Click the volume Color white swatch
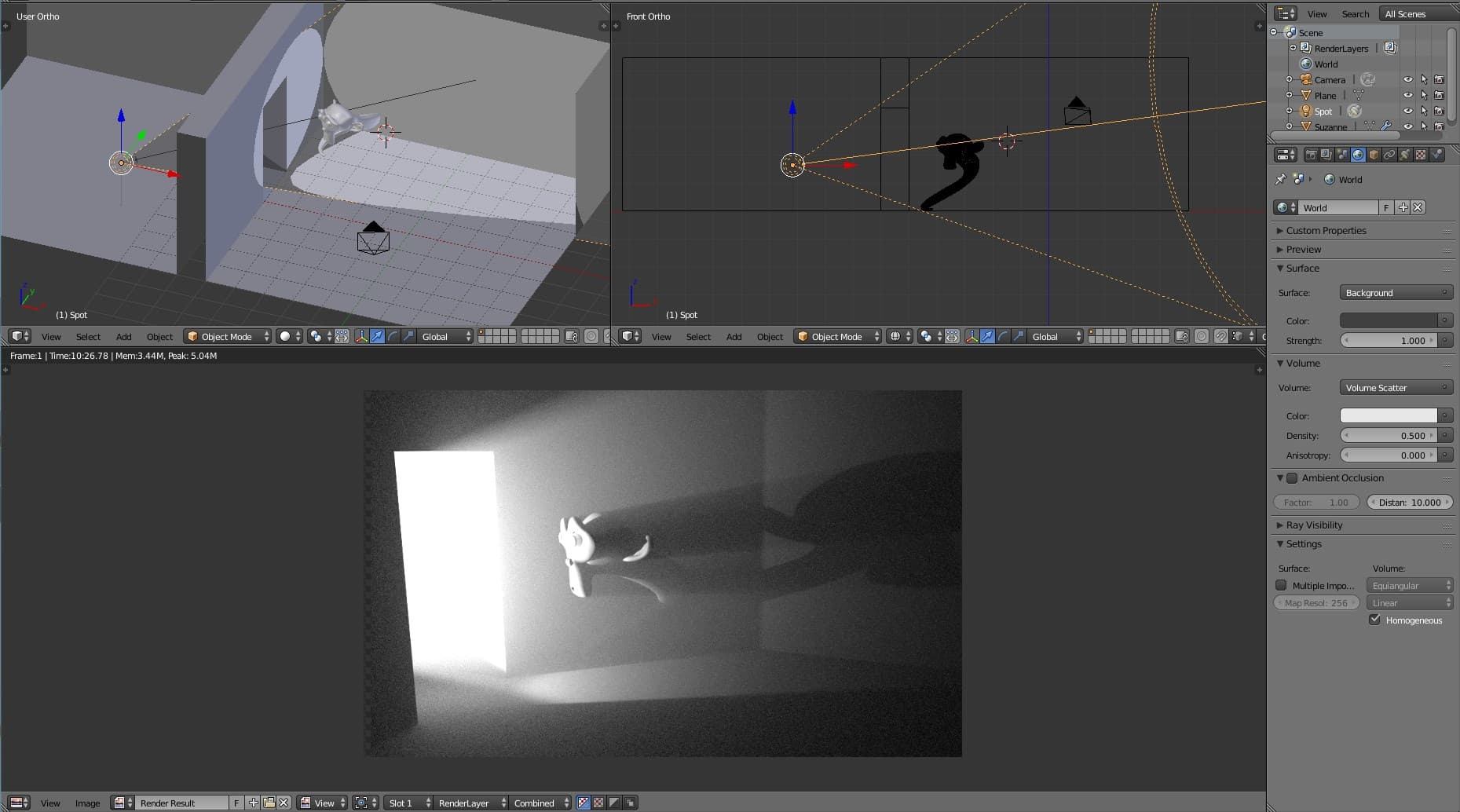 click(1388, 415)
